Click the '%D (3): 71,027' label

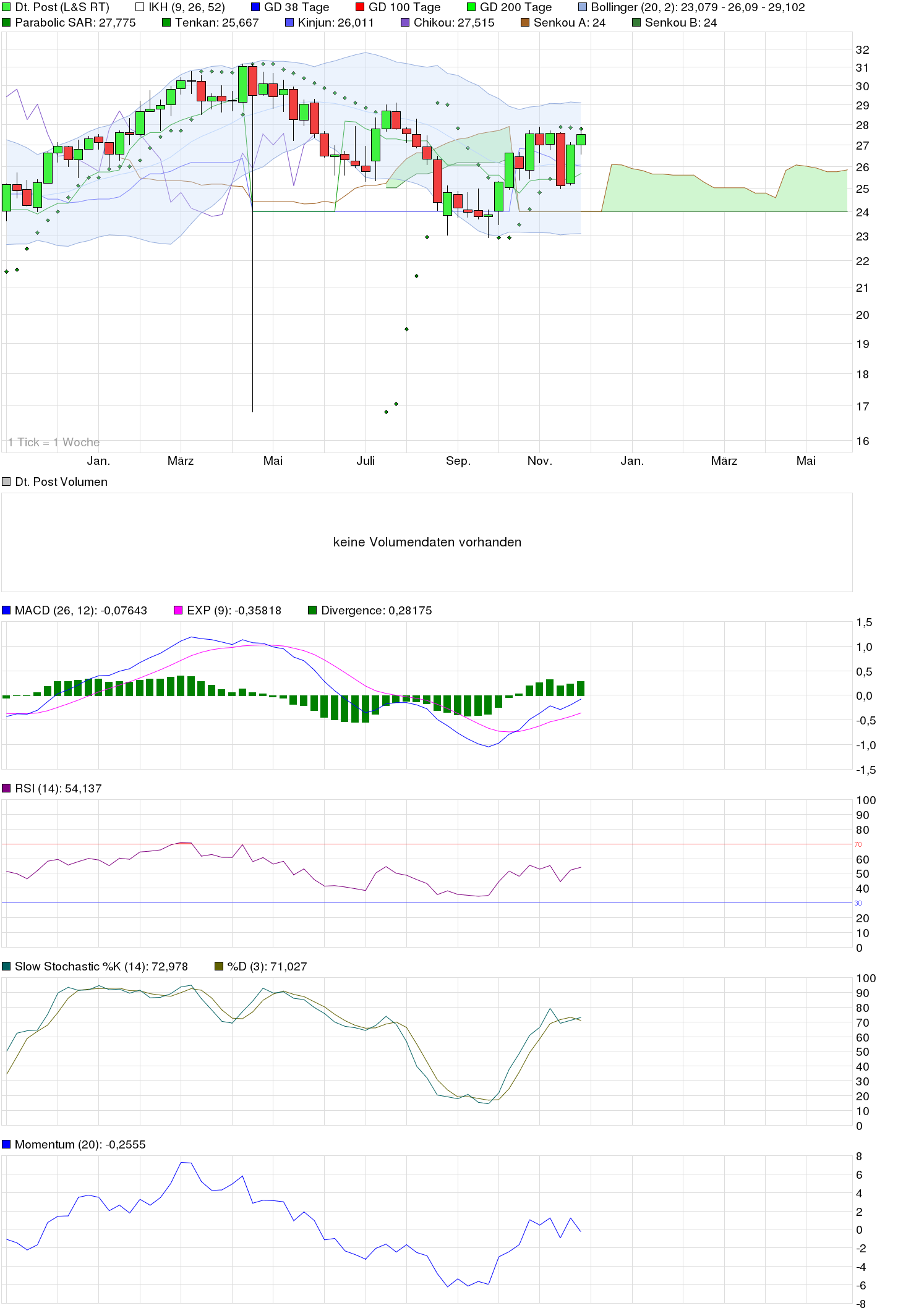[267, 966]
